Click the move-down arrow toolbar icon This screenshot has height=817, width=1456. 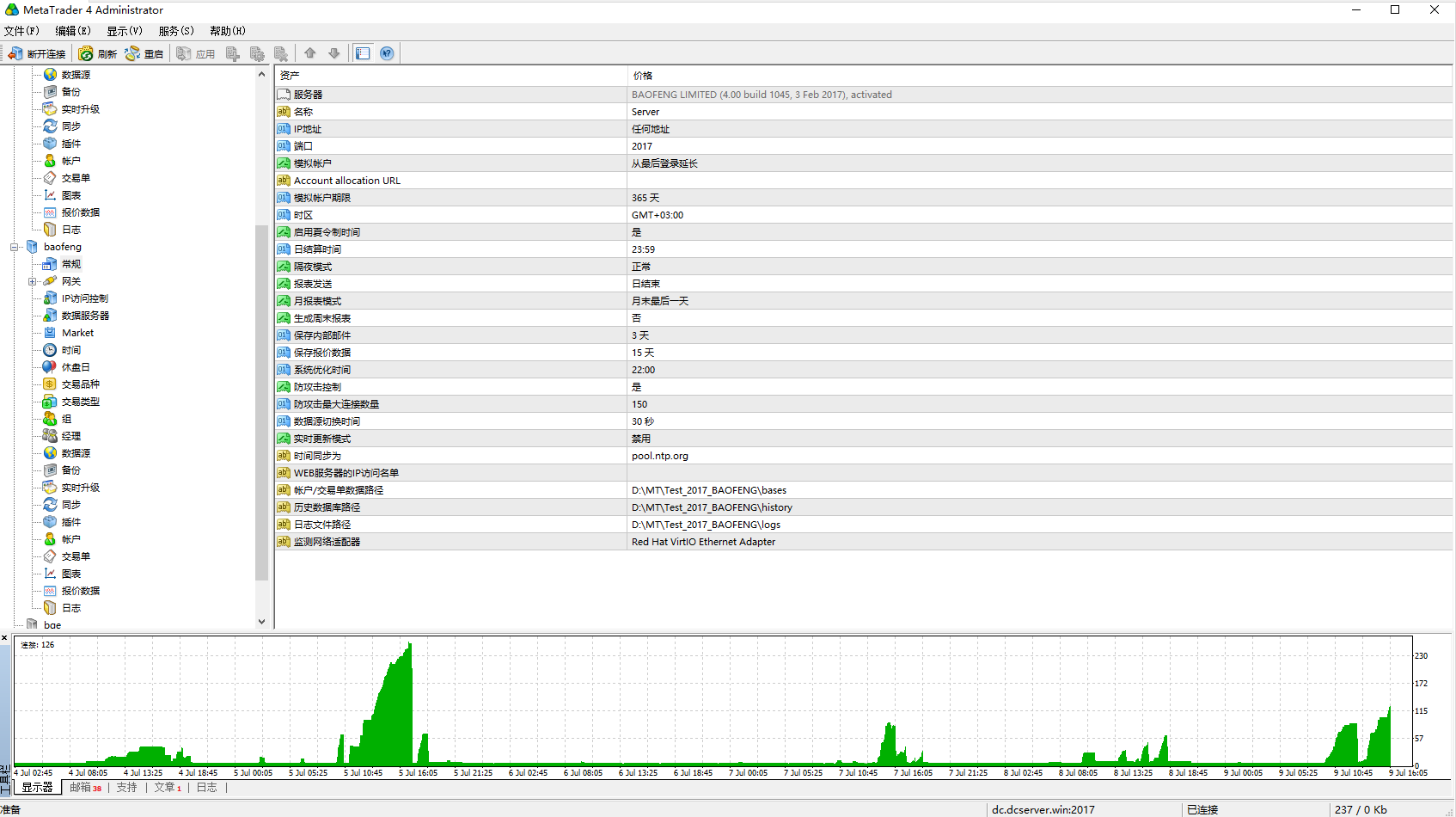334,53
